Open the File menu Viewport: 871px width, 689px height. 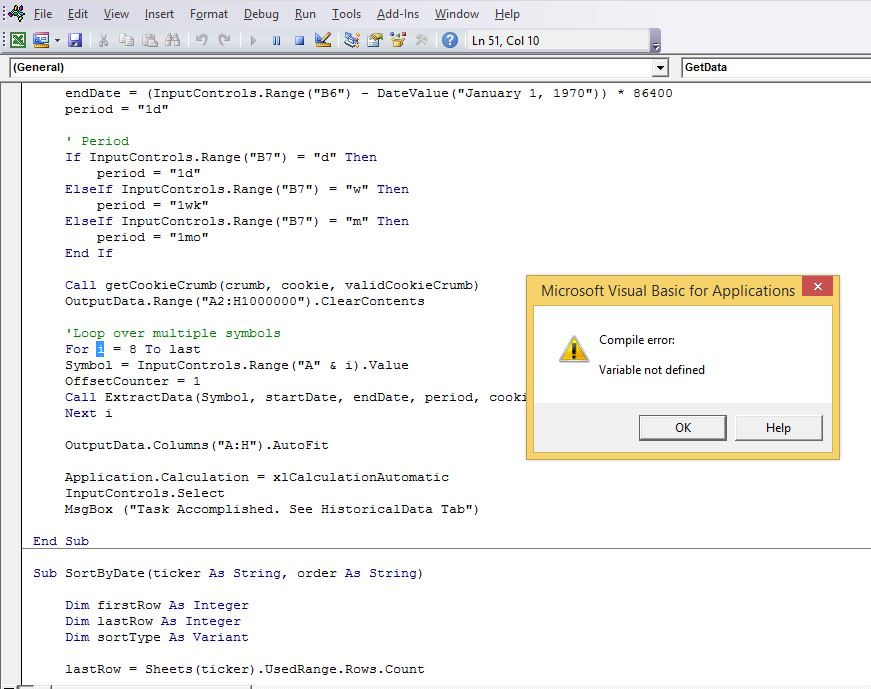point(43,14)
